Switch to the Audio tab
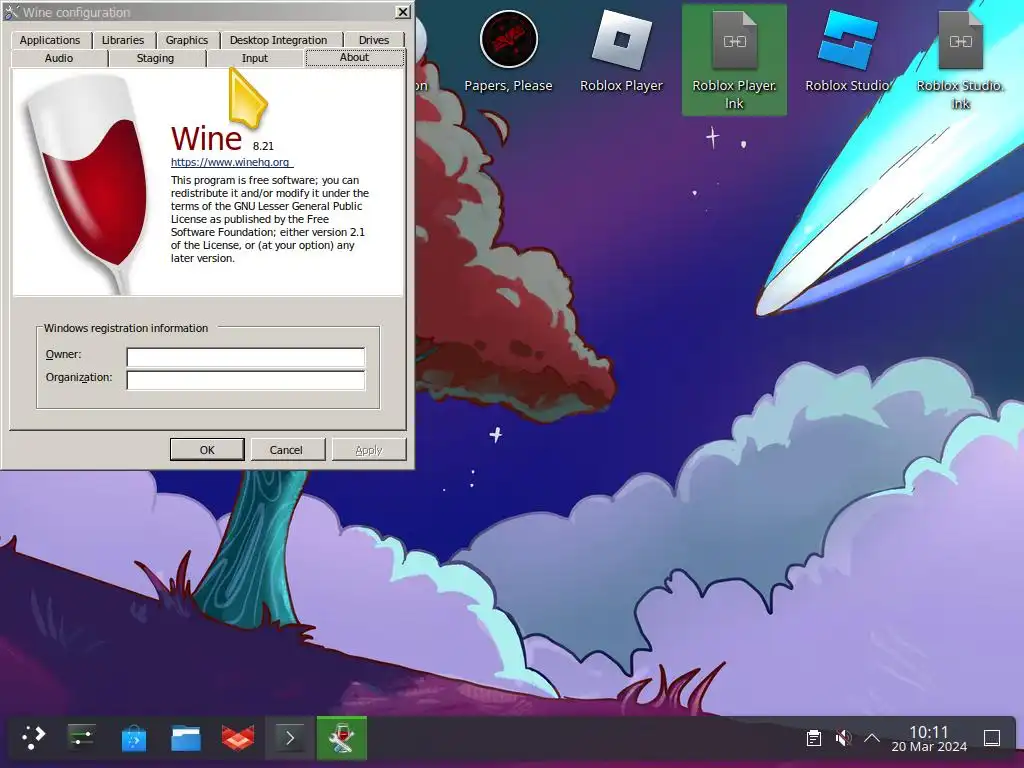1024x768 pixels. (x=59, y=58)
